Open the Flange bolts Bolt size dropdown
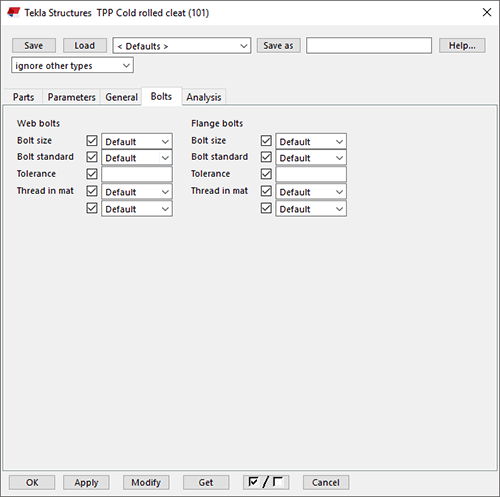The image size is (500, 497). pos(311,141)
